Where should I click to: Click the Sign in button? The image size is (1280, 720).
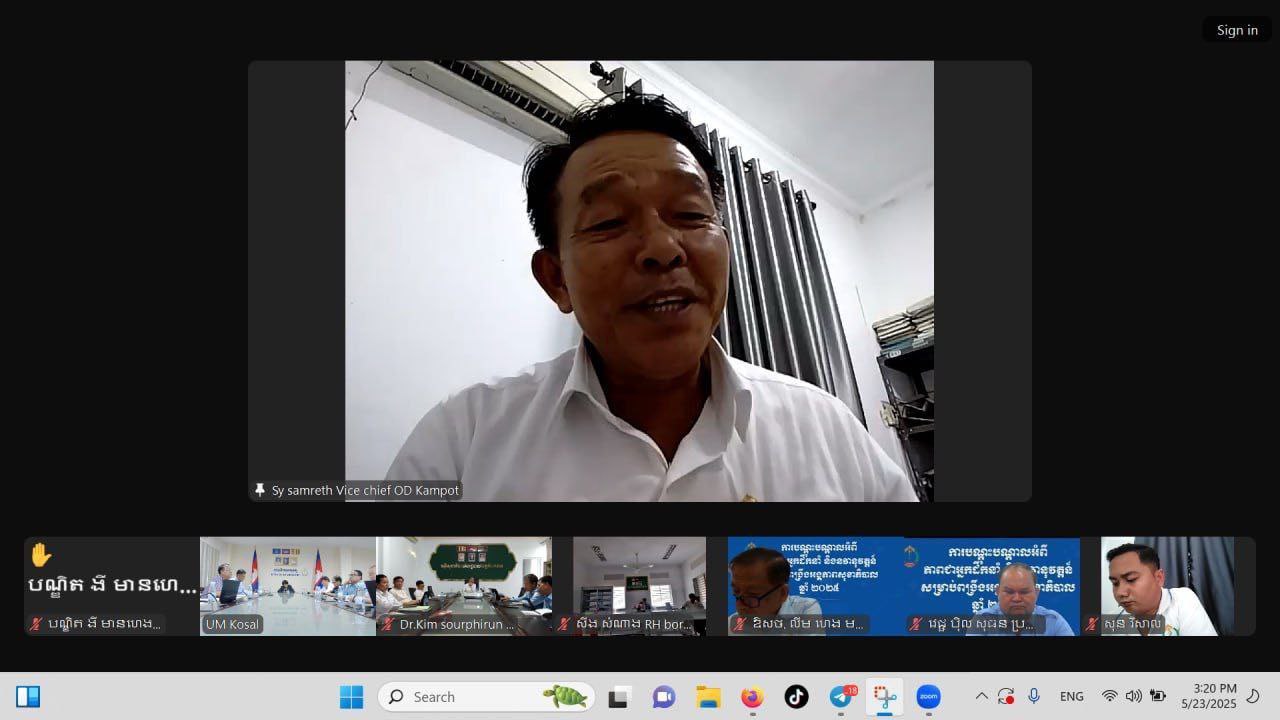(x=1237, y=30)
